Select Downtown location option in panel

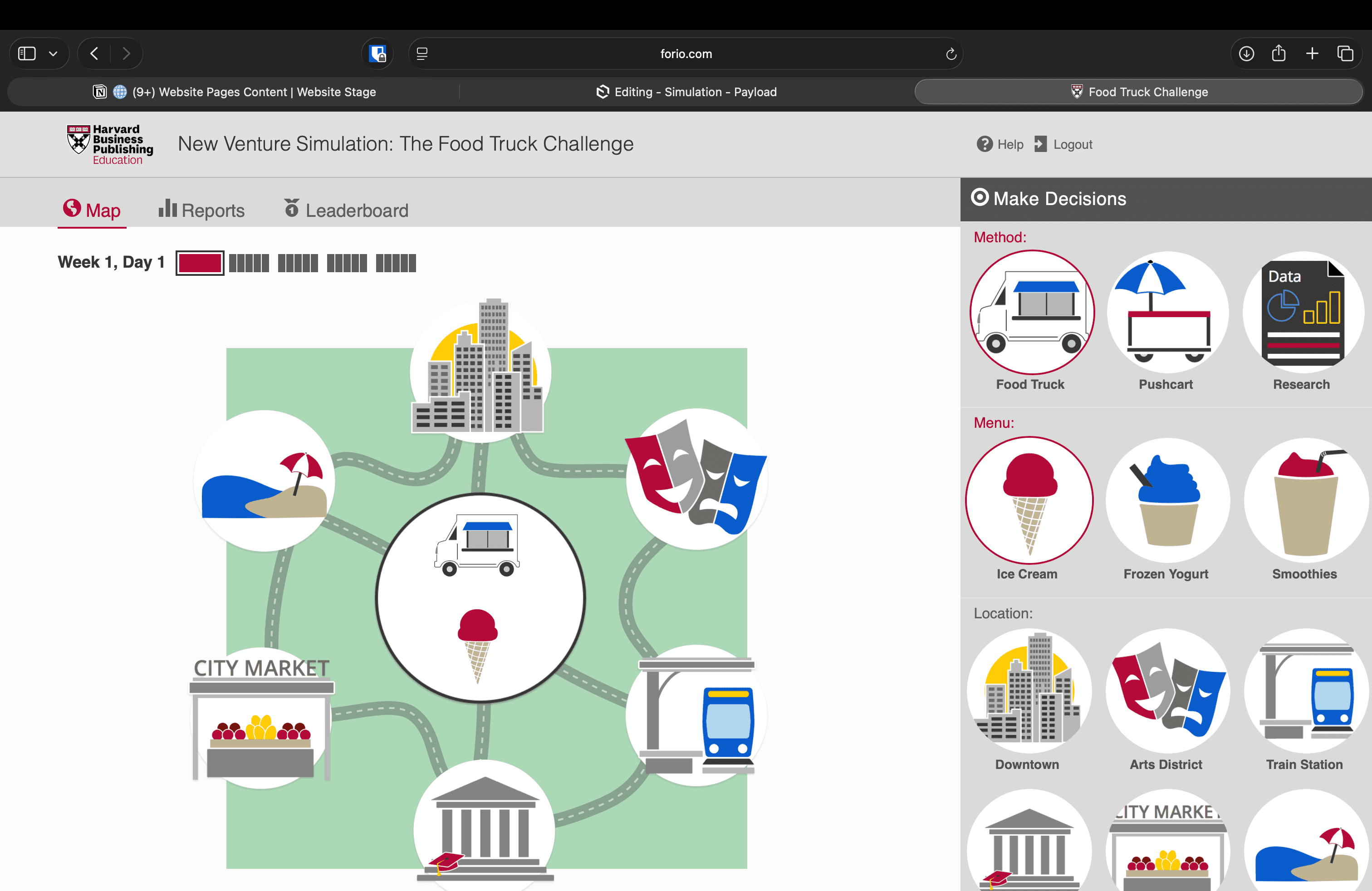(x=1029, y=690)
